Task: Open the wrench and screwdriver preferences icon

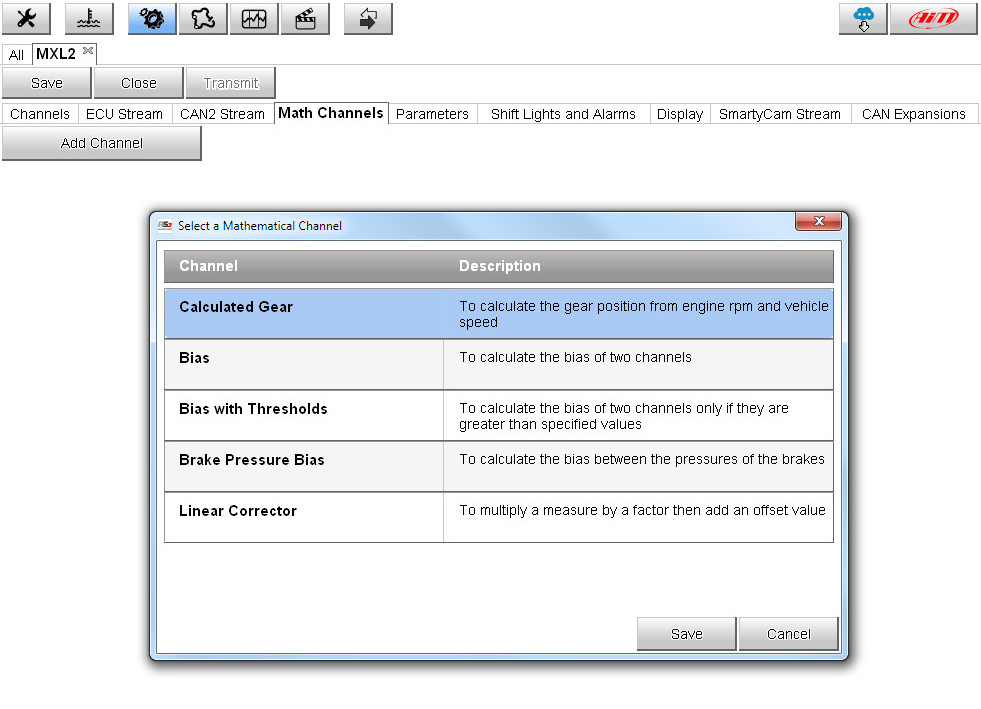Action: pyautogui.click(x=27, y=19)
